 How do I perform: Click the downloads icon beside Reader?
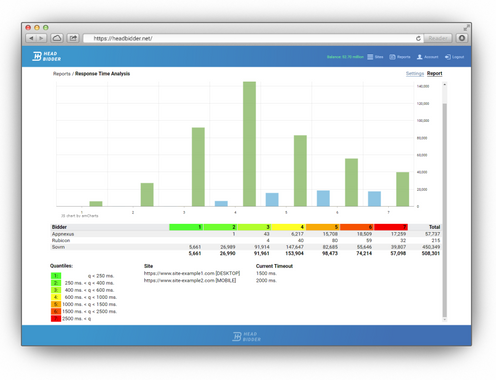[x=462, y=38]
